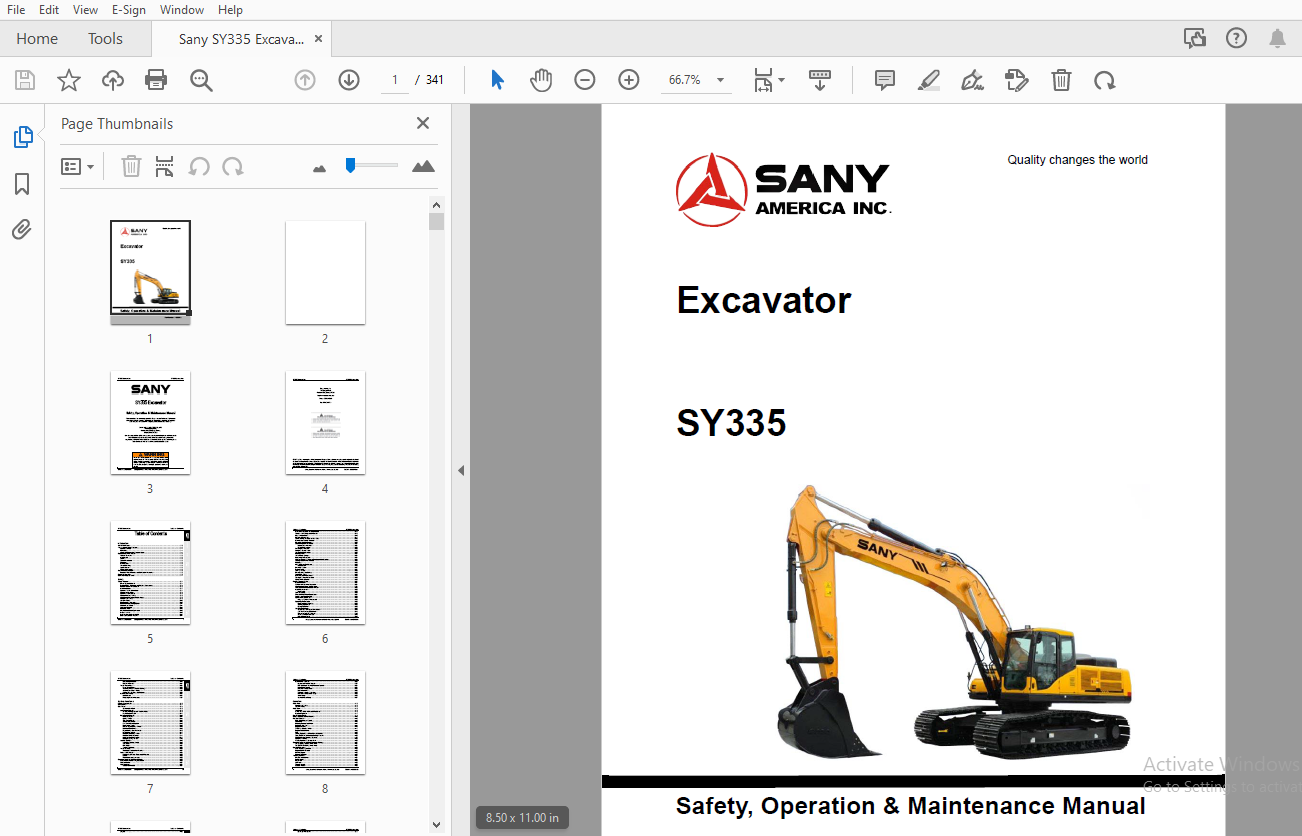Viewport: 1302px width, 836px height.
Task: Open the E-Sign menu
Action: (129, 9)
